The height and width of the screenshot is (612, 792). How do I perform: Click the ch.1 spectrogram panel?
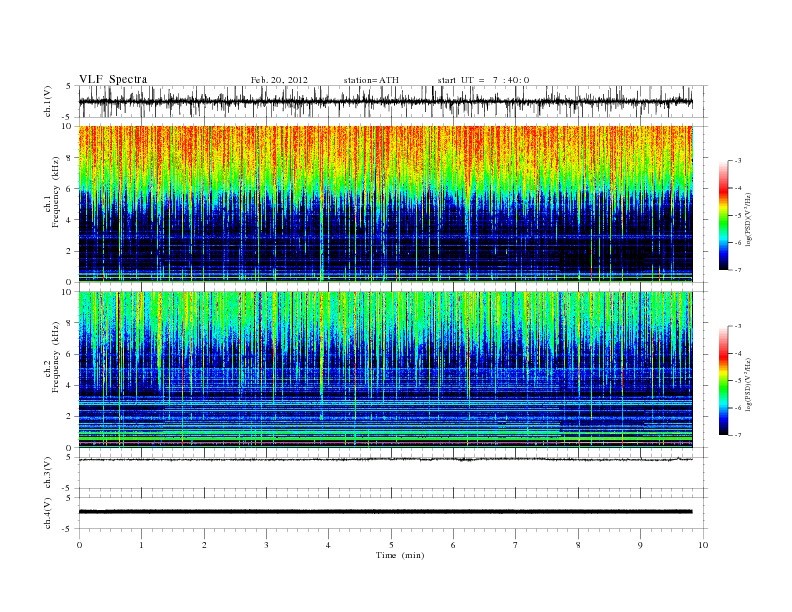tap(385, 203)
